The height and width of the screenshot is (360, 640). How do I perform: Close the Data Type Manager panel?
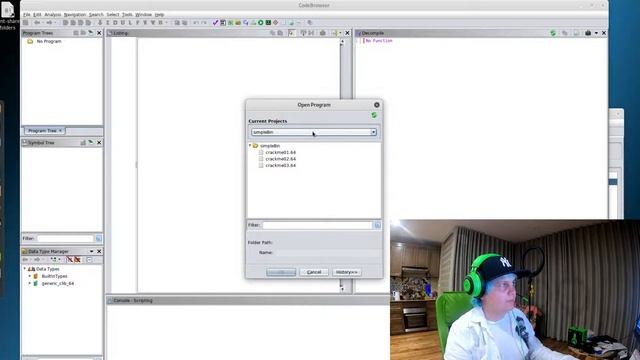(99, 251)
